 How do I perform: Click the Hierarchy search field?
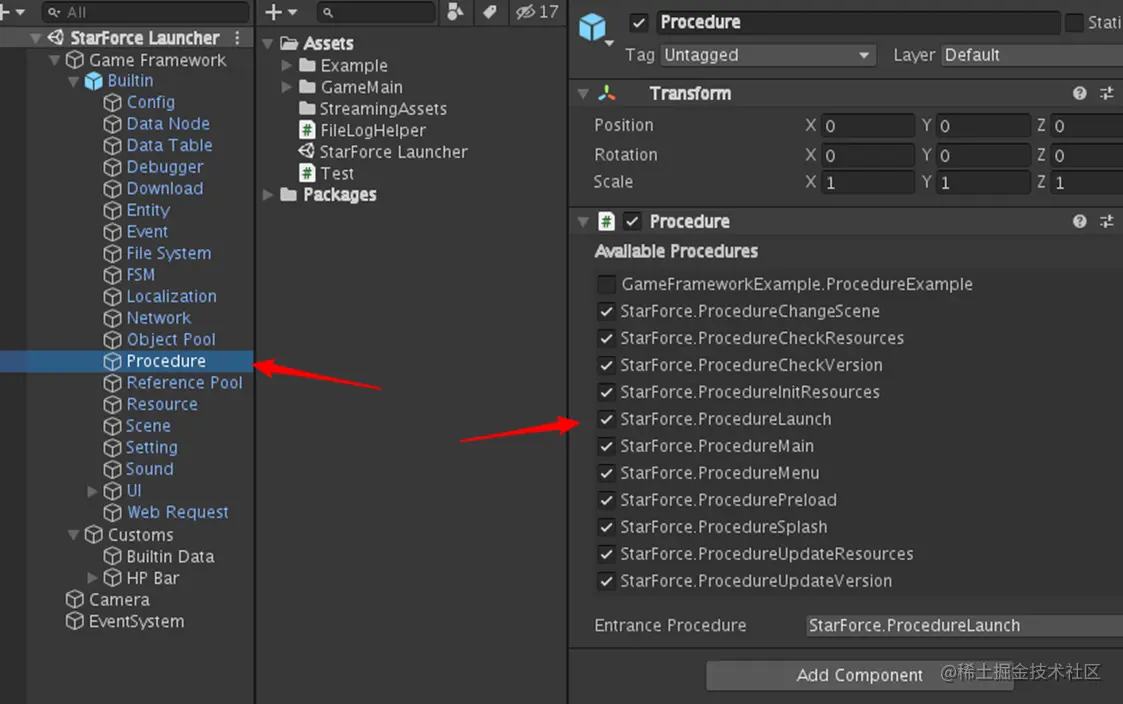pyautogui.click(x=146, y=12)
